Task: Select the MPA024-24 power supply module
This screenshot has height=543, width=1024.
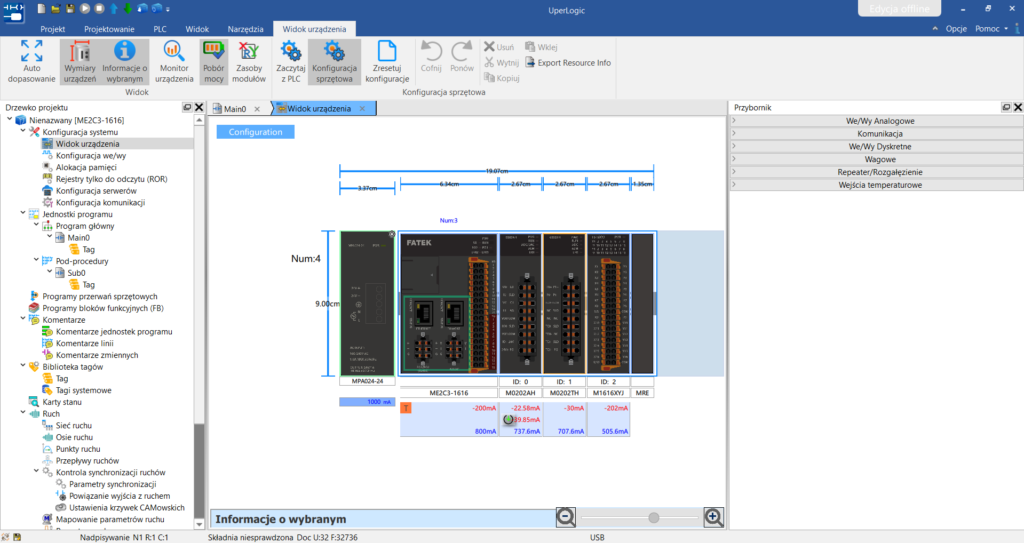Action: (367, 303)
